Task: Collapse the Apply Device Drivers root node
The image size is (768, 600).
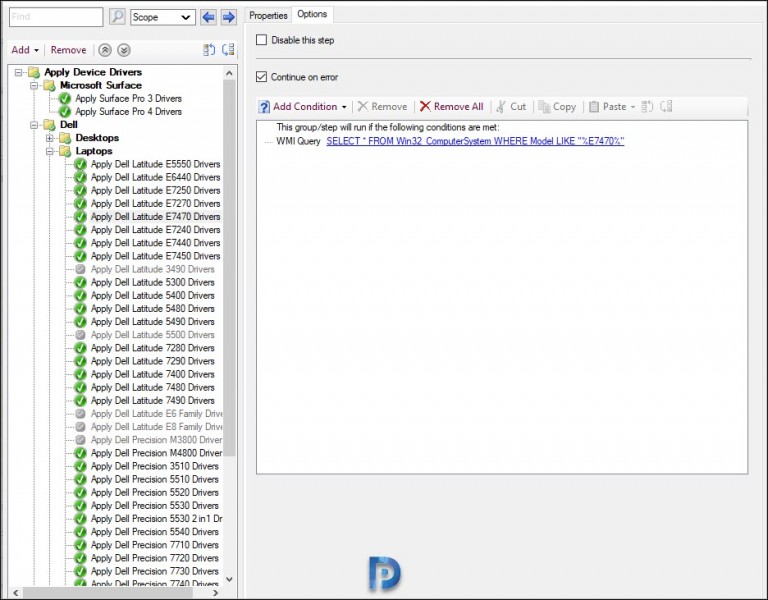Action: click(x=19, y=72)
